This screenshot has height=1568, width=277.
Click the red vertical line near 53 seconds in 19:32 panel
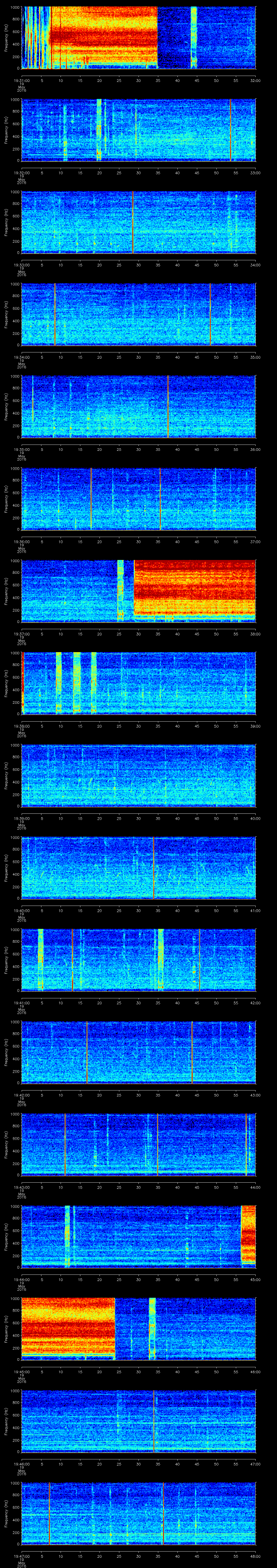[231, 130]
